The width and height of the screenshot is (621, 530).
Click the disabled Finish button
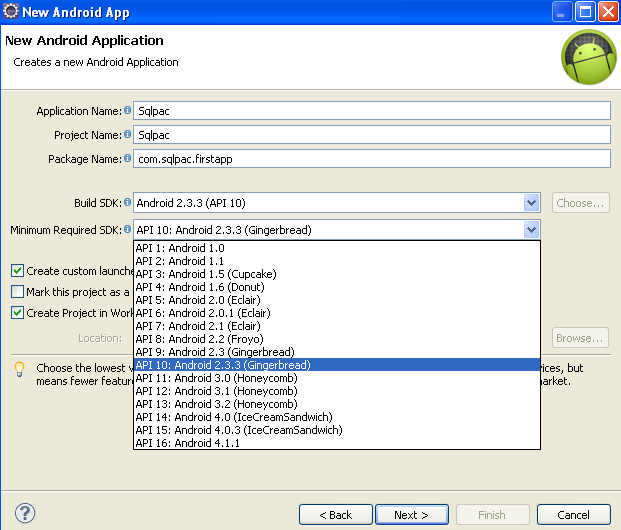[x=493, y=515]
